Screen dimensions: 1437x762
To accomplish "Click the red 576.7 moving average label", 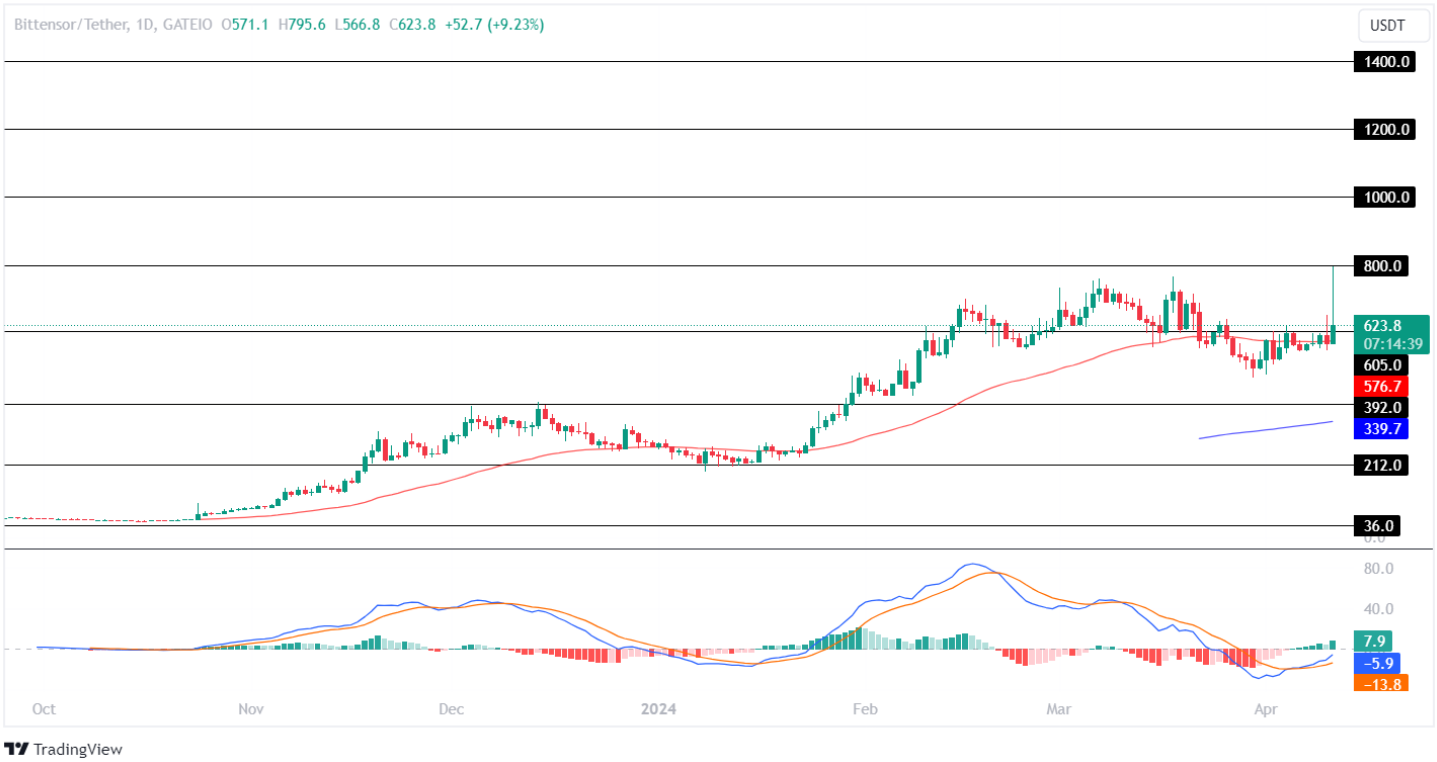I will click(x=1381, y=386).
